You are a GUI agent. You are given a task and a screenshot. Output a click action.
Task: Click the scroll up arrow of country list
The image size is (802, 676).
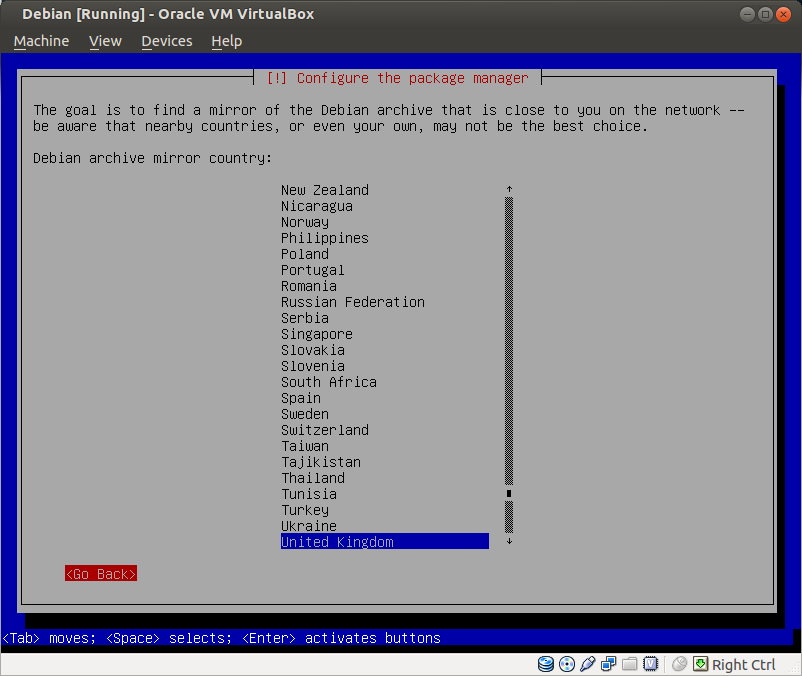point(509,189)
